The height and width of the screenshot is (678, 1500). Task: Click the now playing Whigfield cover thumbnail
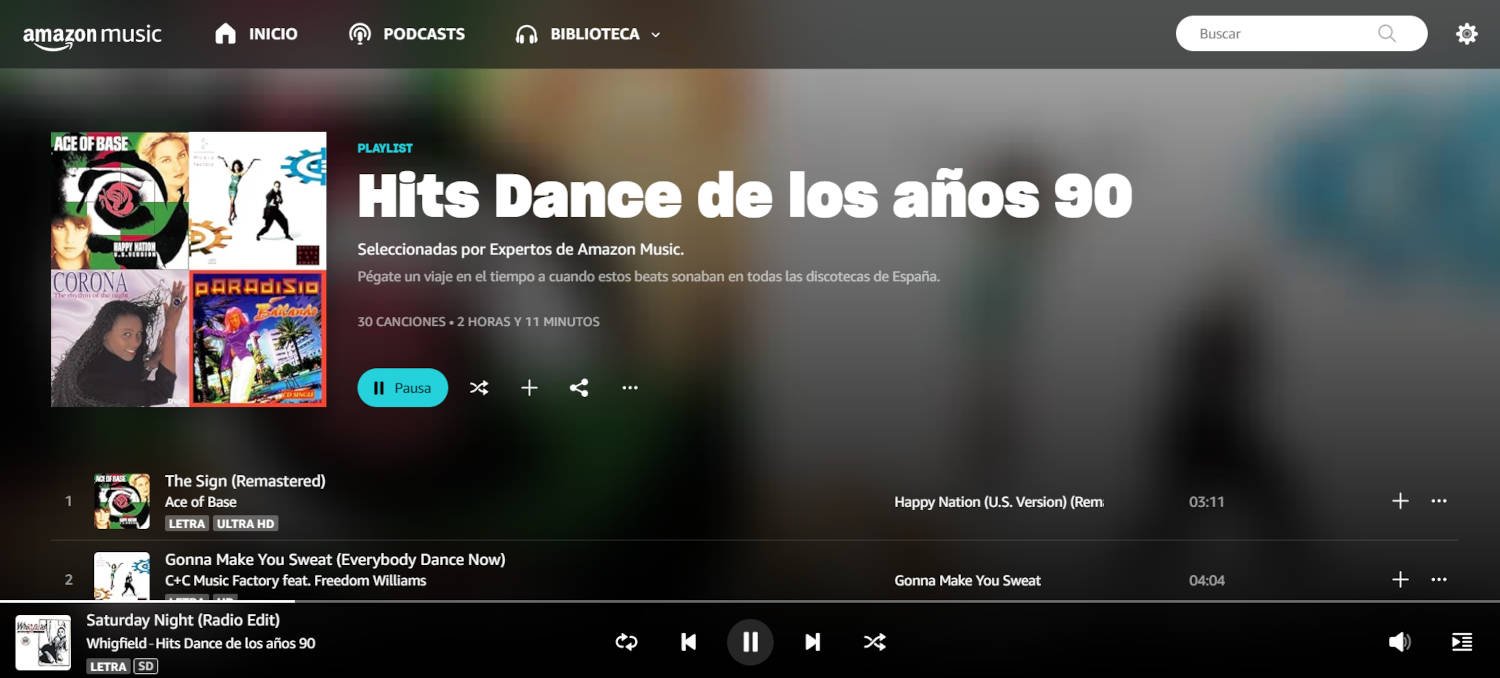tap(43, 642)
